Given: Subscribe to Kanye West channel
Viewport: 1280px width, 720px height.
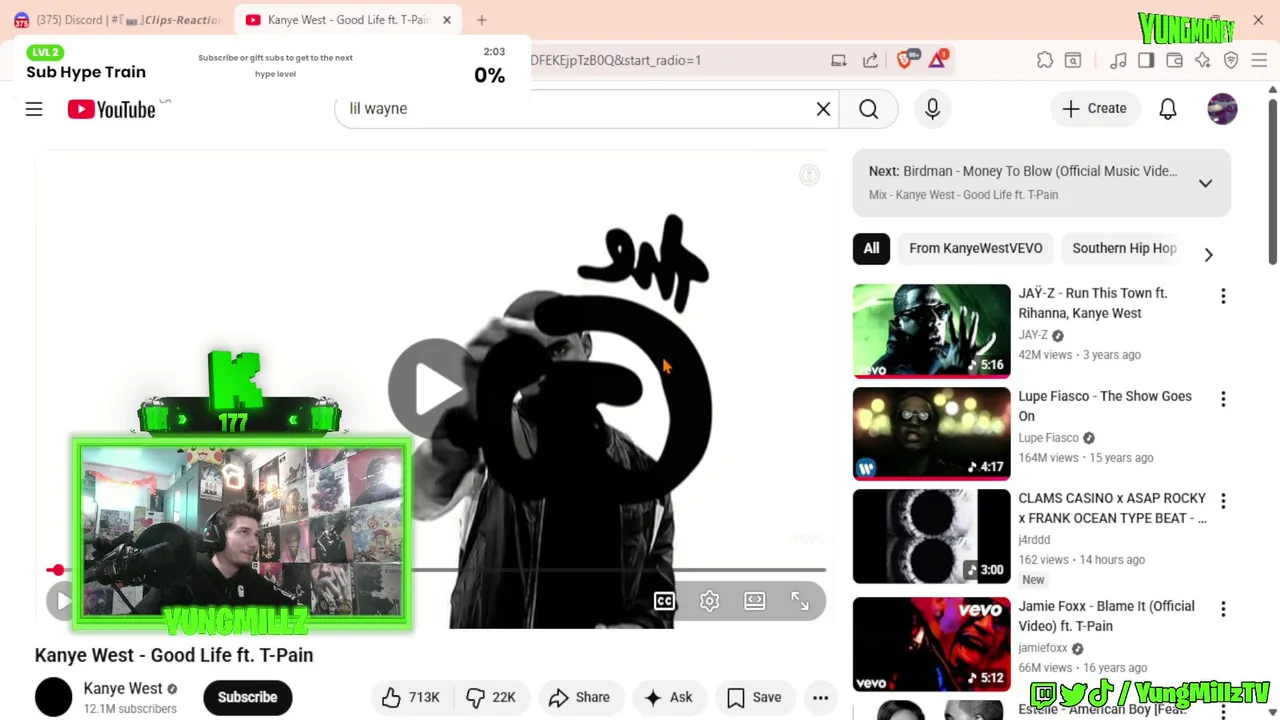Looking at the screenshot, I should click(247, 697).
